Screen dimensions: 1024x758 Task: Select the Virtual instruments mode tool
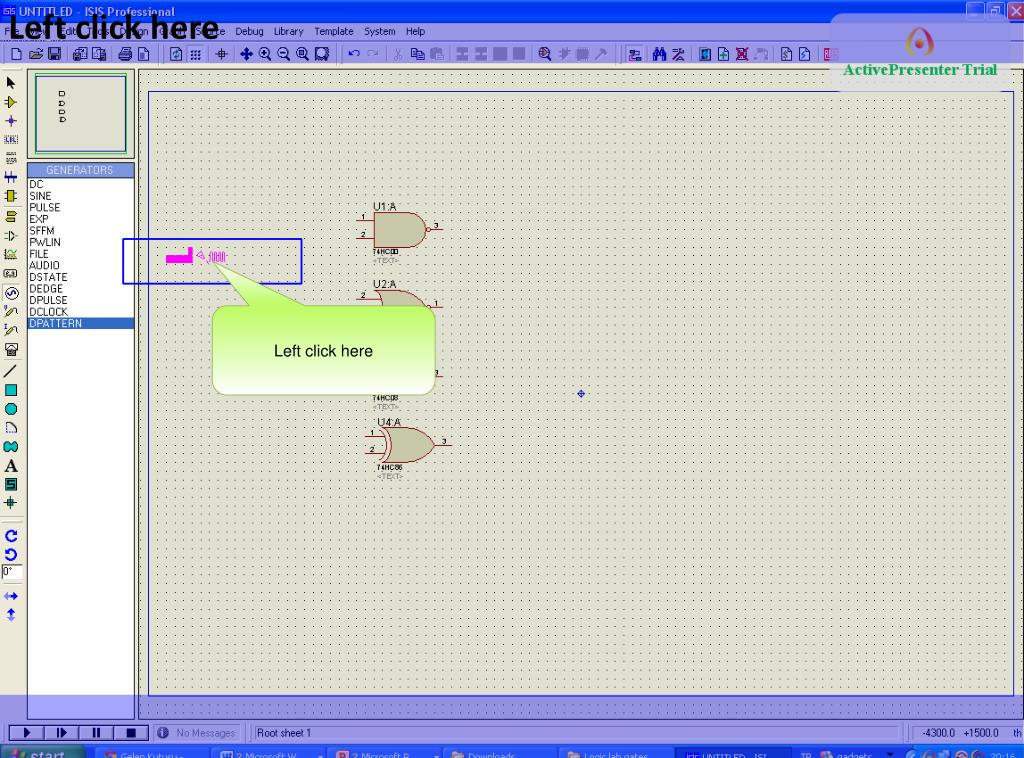[11, 350]
